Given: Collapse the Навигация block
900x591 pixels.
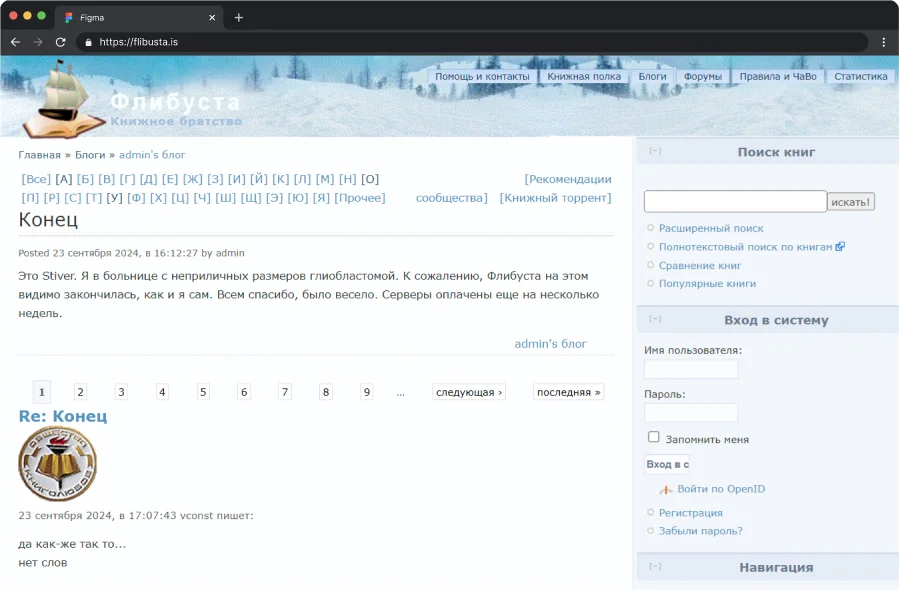Looking at the screenshot, I should pos(655,567).
